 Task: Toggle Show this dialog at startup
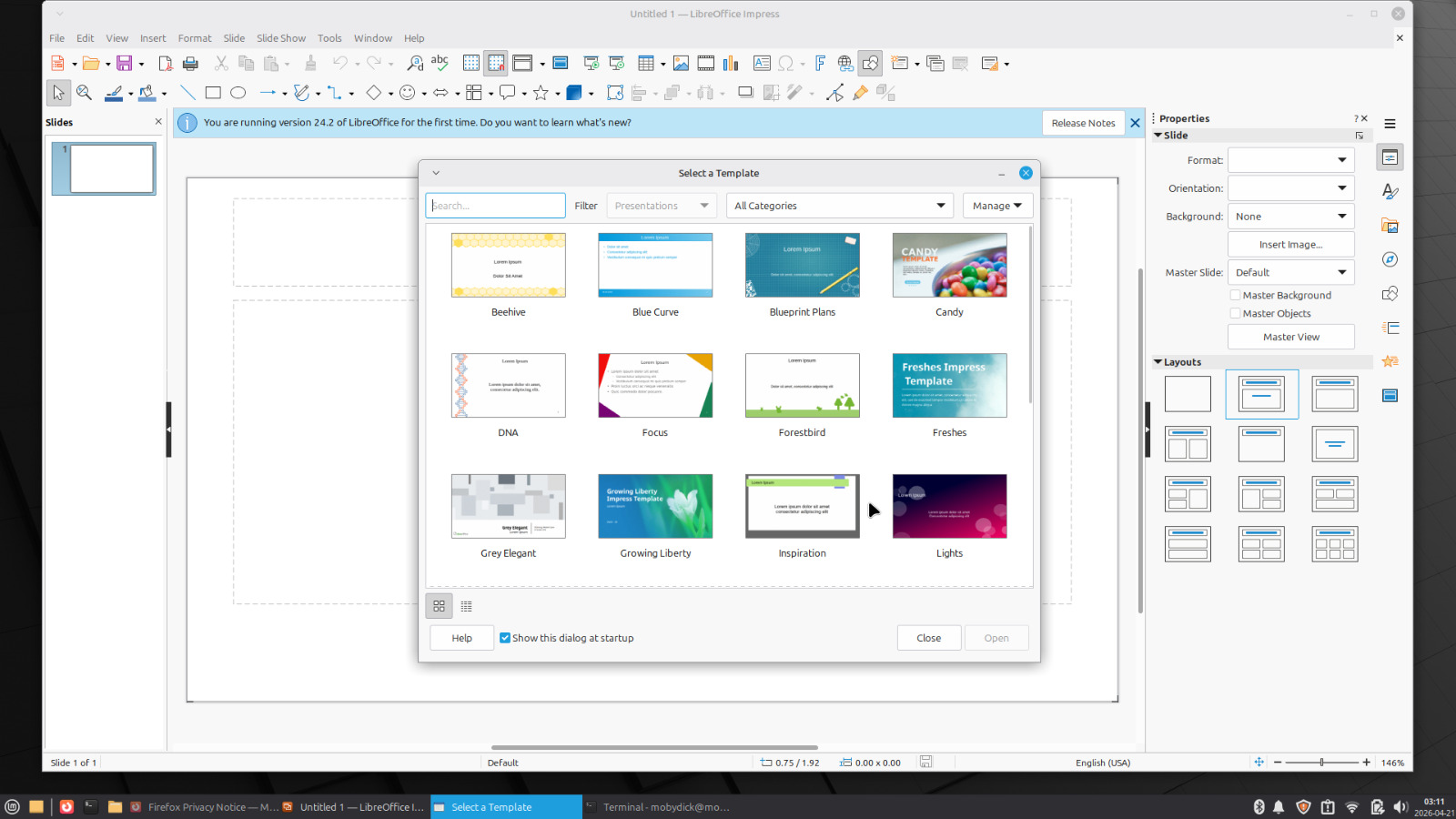pos(505,638)
